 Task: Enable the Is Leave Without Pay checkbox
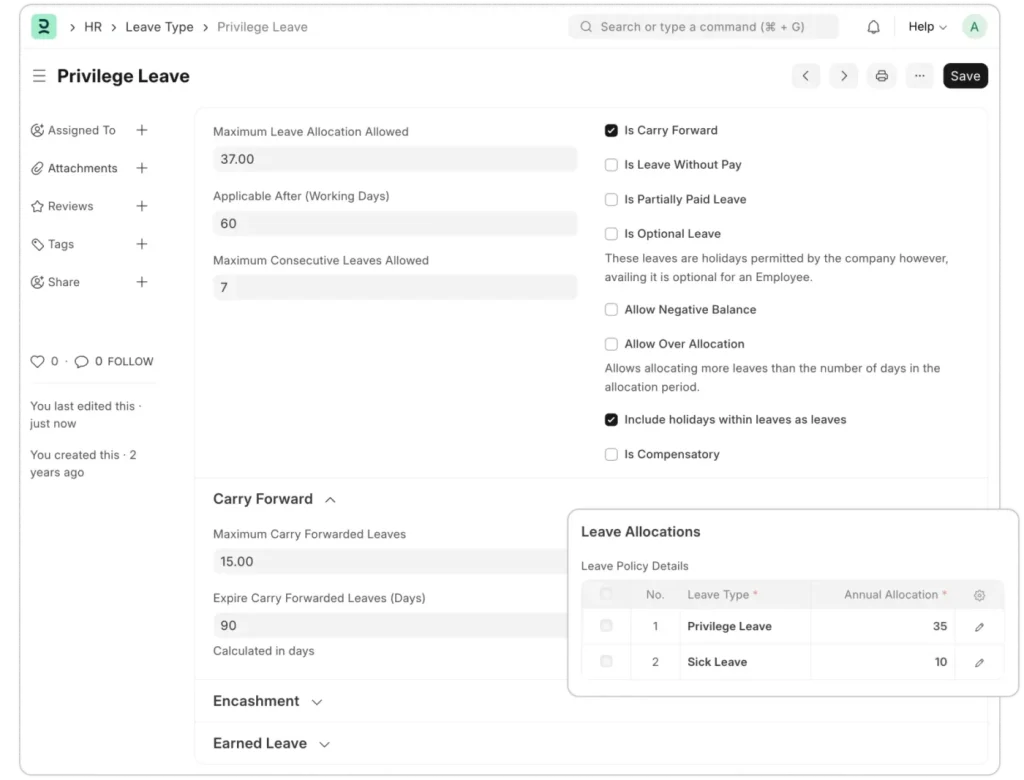coord(611,165)
